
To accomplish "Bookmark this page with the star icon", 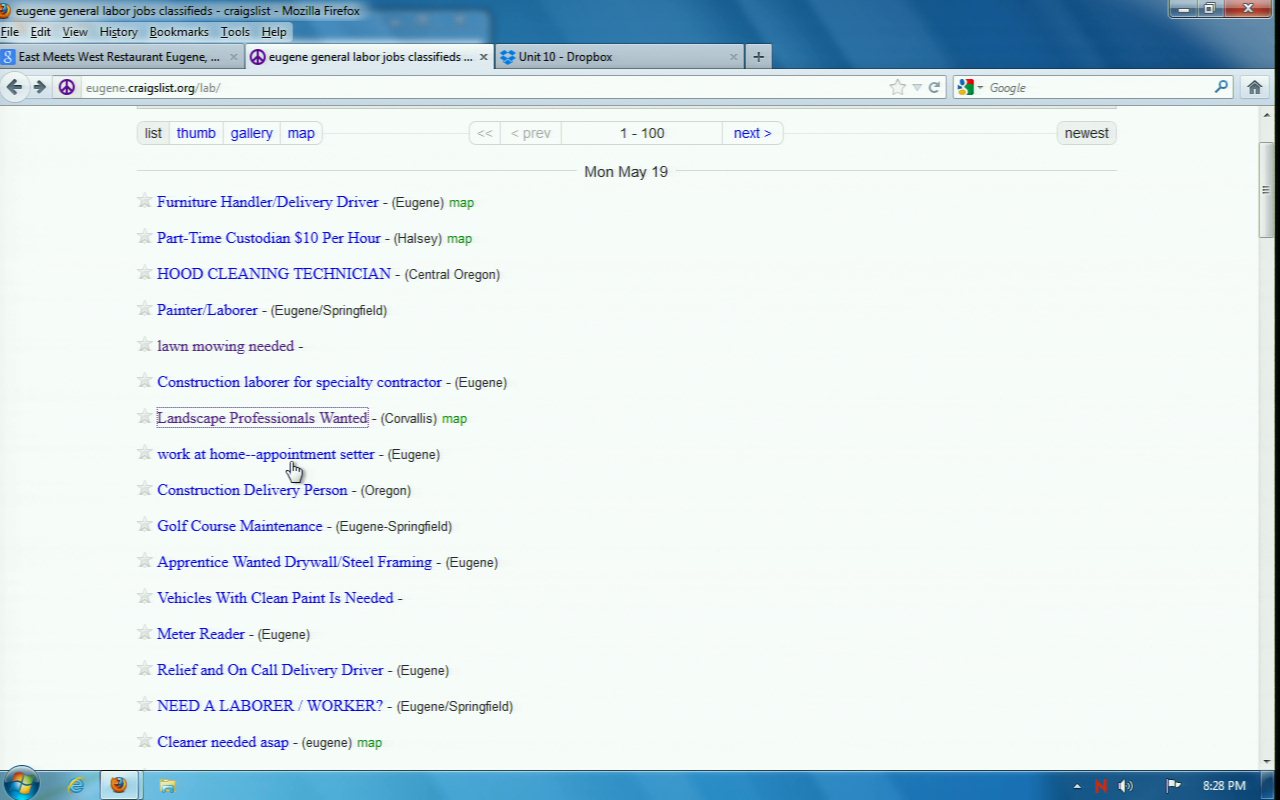I will [x=897, y=87].
